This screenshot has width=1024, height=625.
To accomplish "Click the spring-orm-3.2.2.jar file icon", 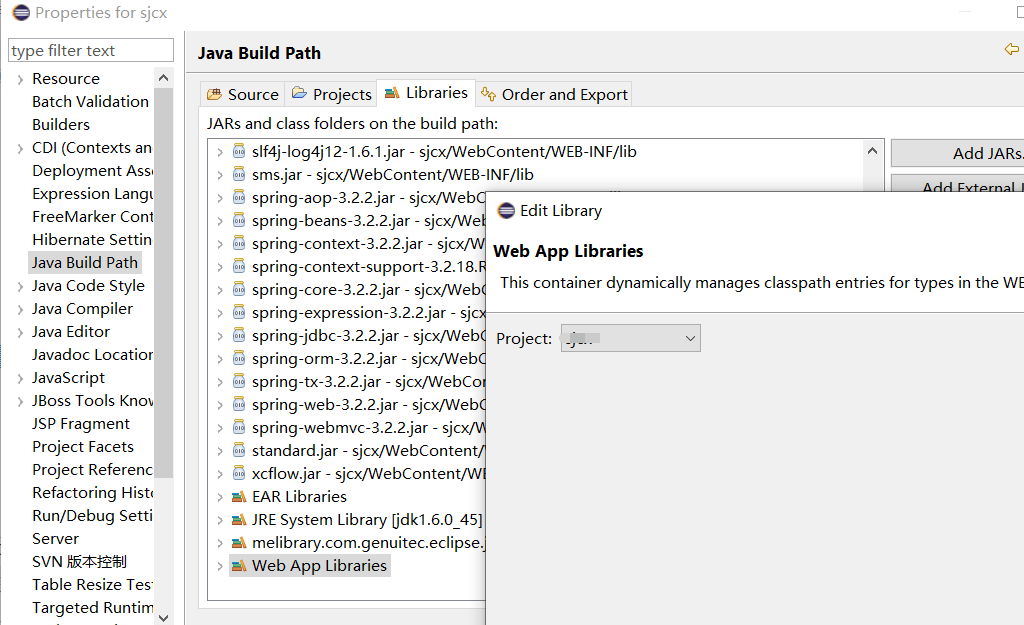I will pyautogui.click(x=239, y=359).
